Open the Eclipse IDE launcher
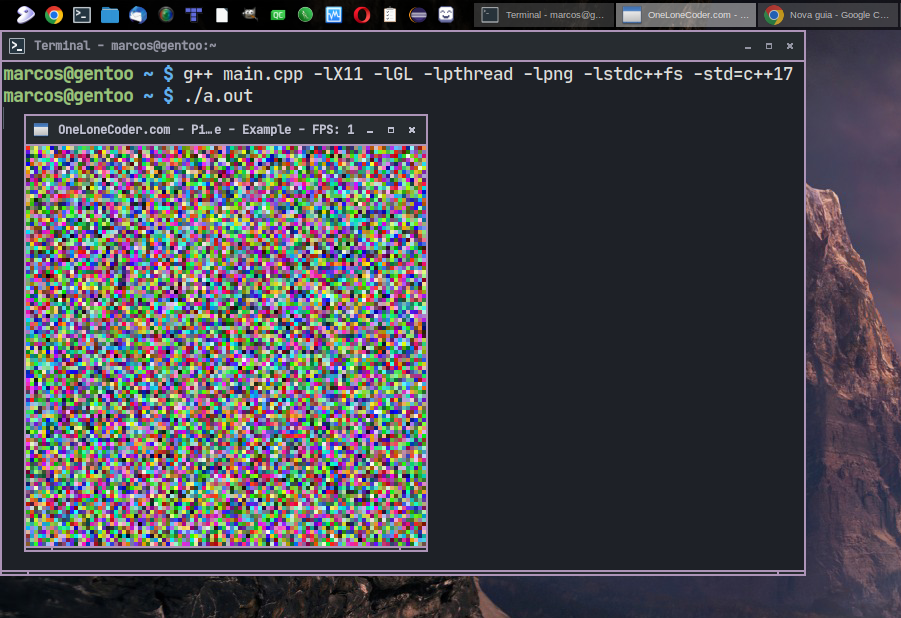The height and width of the screenshot is (618, 901). 418,14
